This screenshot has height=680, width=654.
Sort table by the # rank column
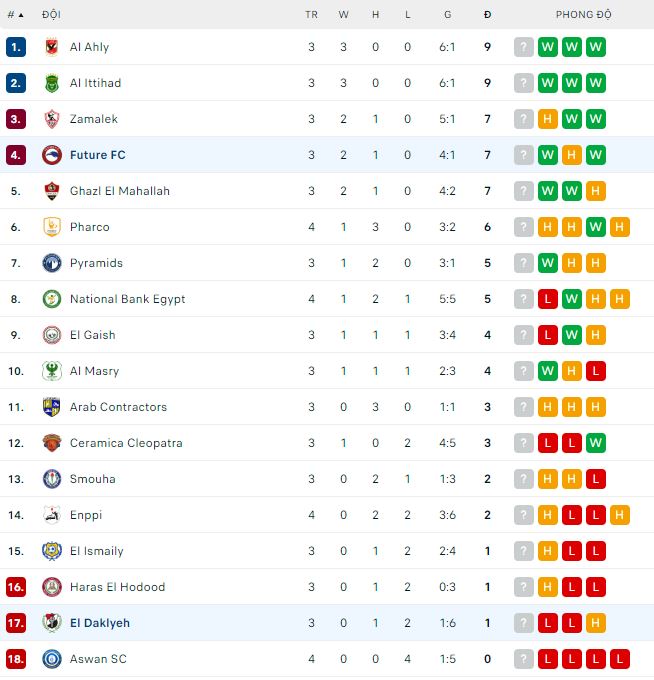(x=14, y=15)
